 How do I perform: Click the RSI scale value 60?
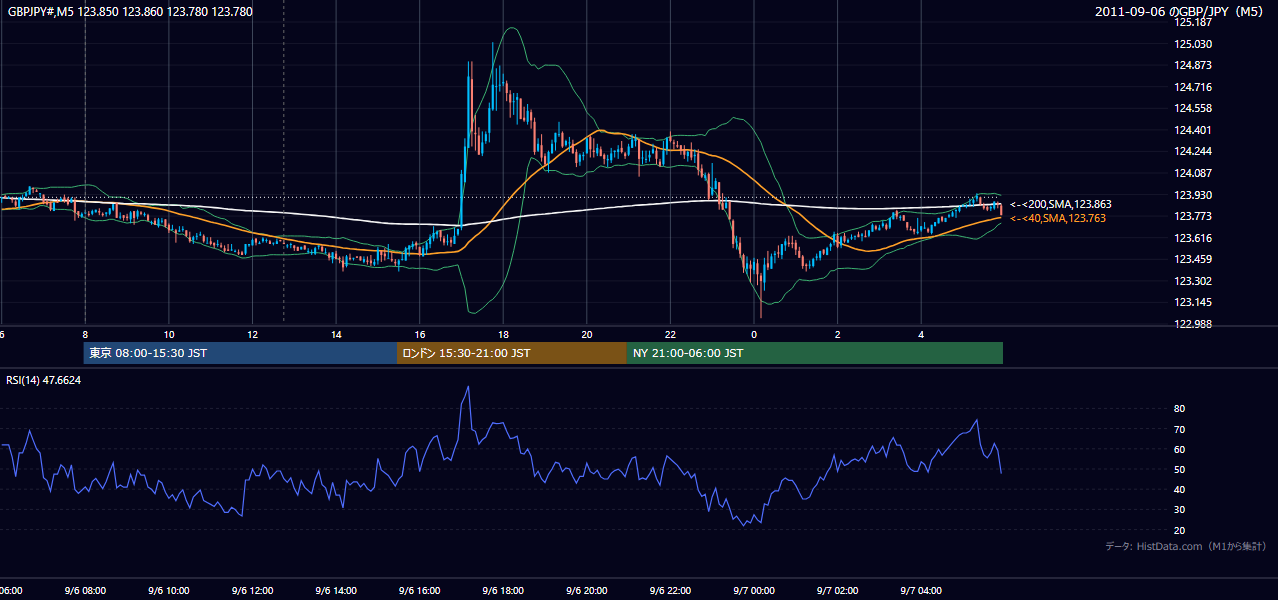pos(1179,449)
